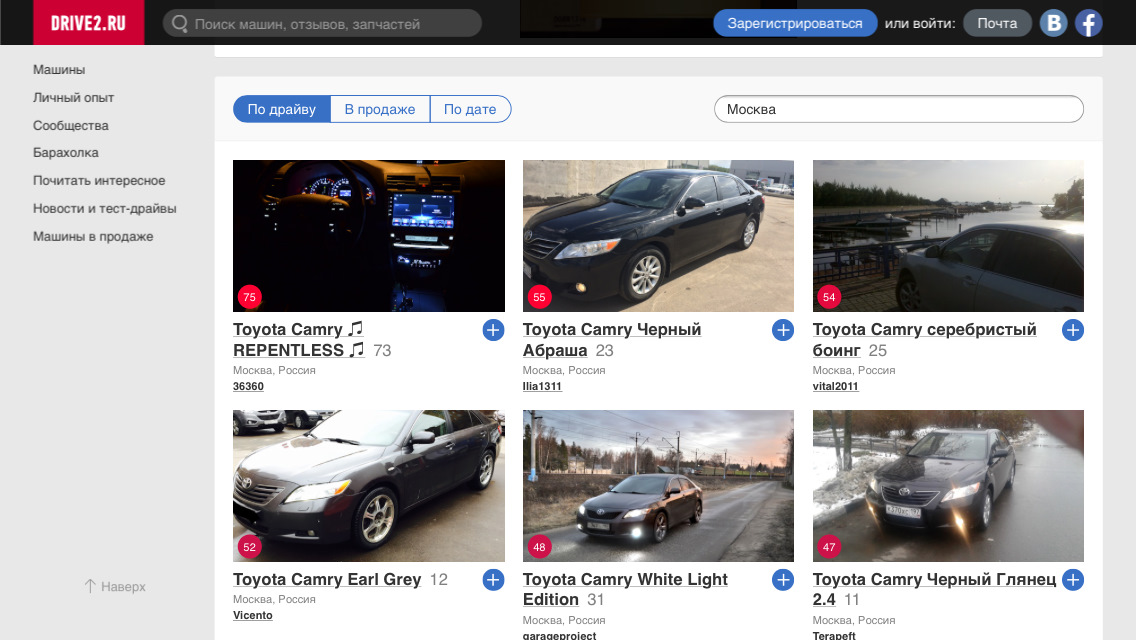Screen dimensions: 1136x640
Task: Click the 54 drive rating badge
Action: pyautogui.click(x=829, y=296)
